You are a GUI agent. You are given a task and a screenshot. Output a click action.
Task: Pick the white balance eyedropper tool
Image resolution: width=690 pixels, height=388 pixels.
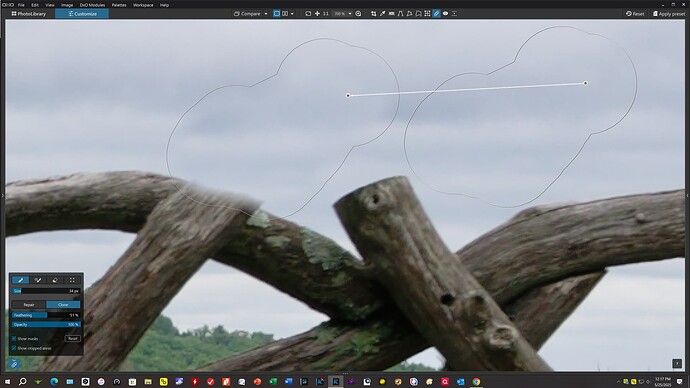click(x=382, y=14)
